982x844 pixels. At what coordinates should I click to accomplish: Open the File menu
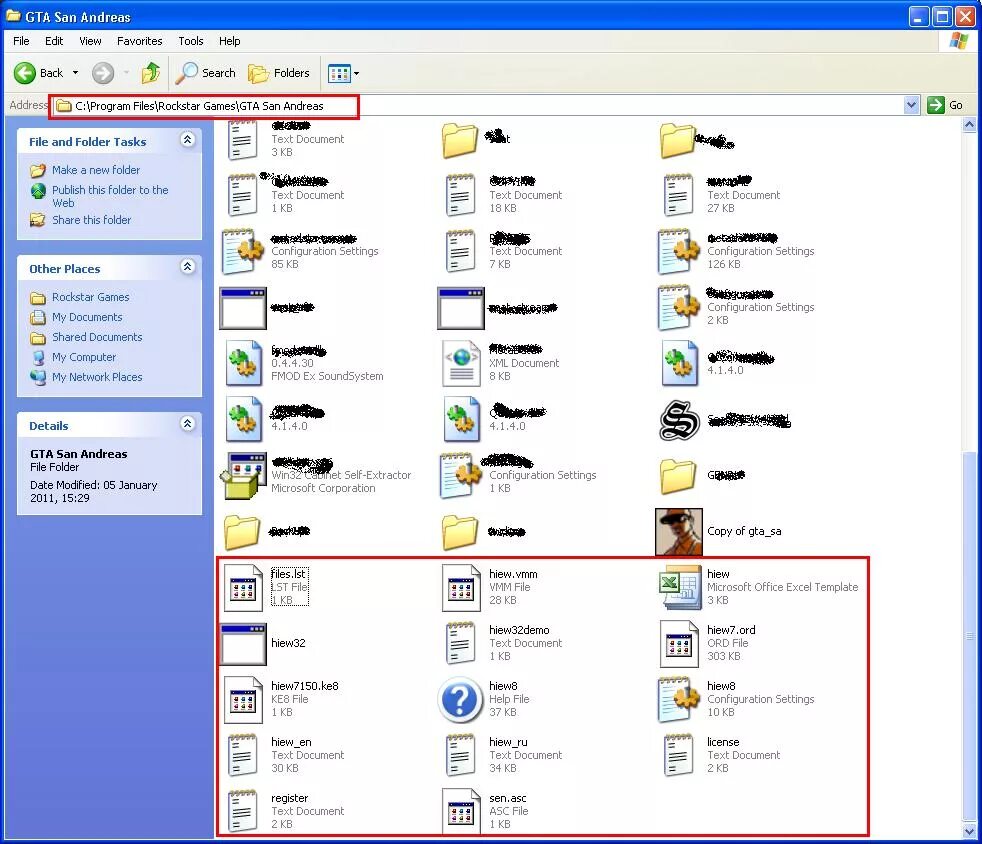tap(21, 41)
